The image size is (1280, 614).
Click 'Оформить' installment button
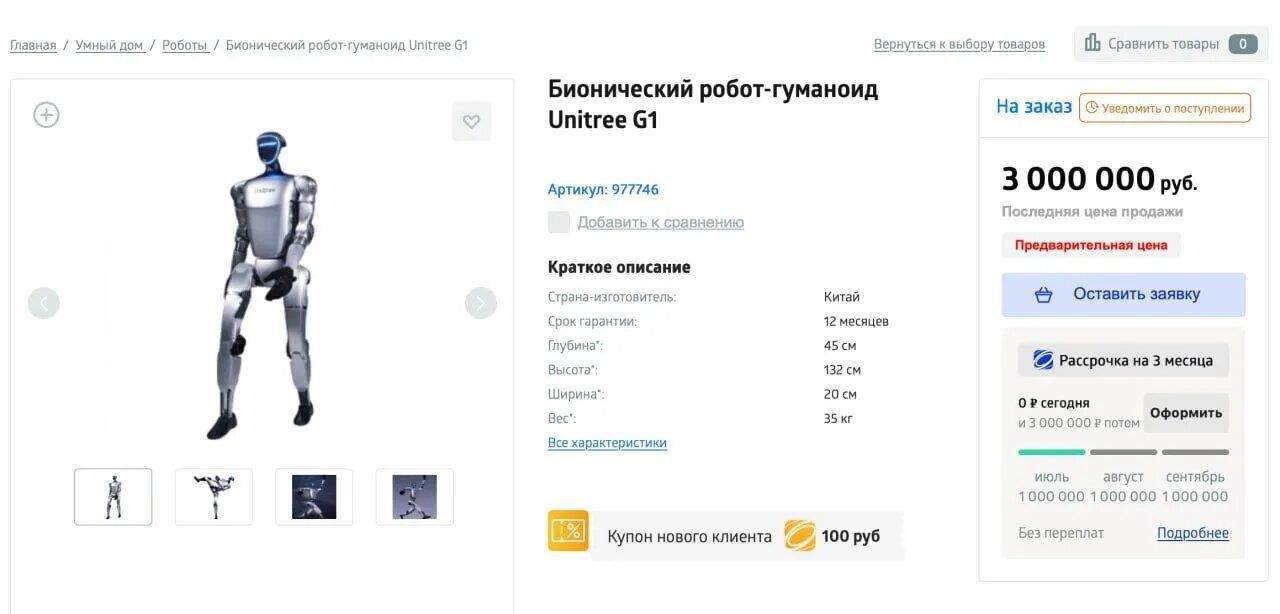(1186, 413)
